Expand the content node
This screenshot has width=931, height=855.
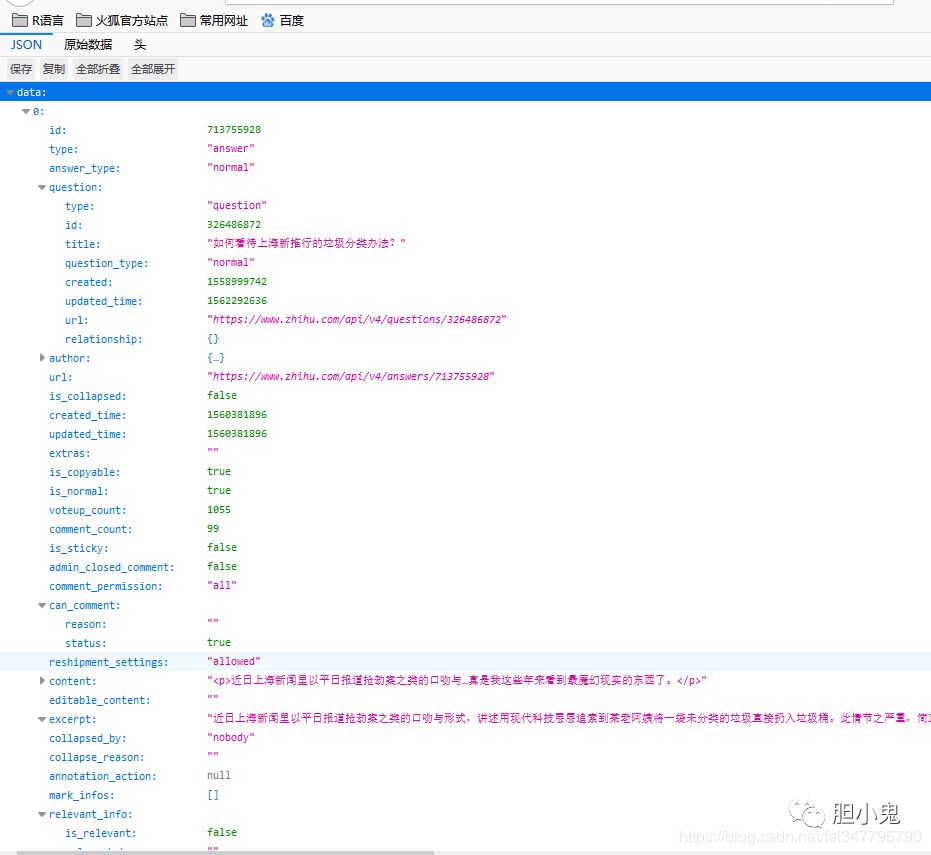(x=42, y=681)
